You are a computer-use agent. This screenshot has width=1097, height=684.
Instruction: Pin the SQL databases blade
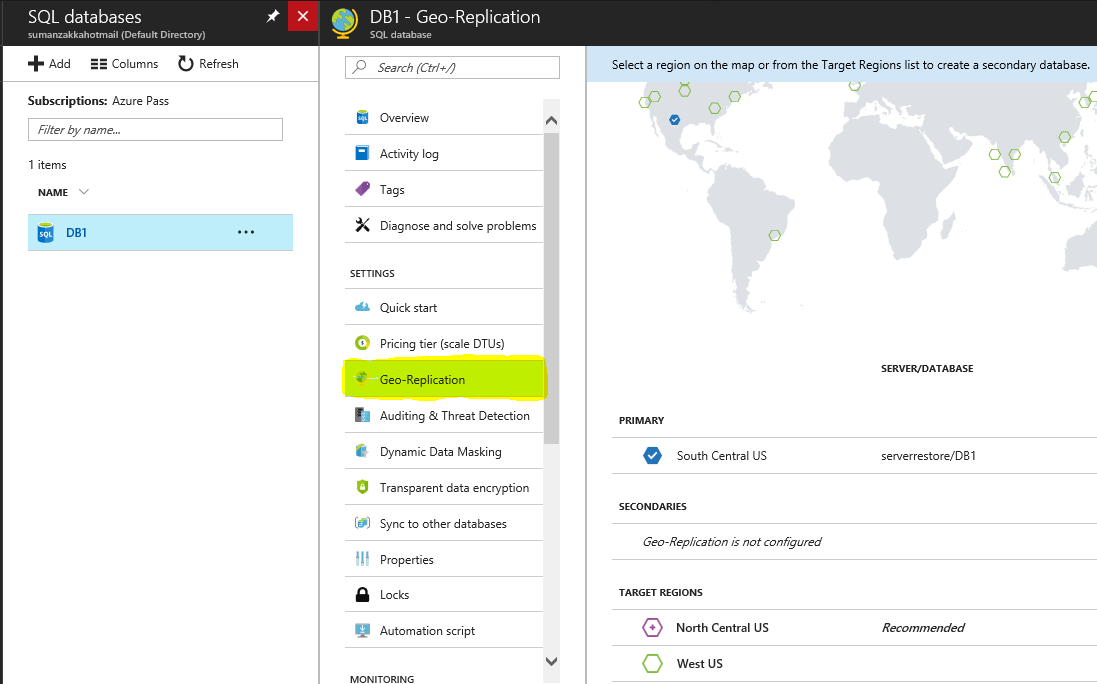pyautogui.click(x=273, y=16)
